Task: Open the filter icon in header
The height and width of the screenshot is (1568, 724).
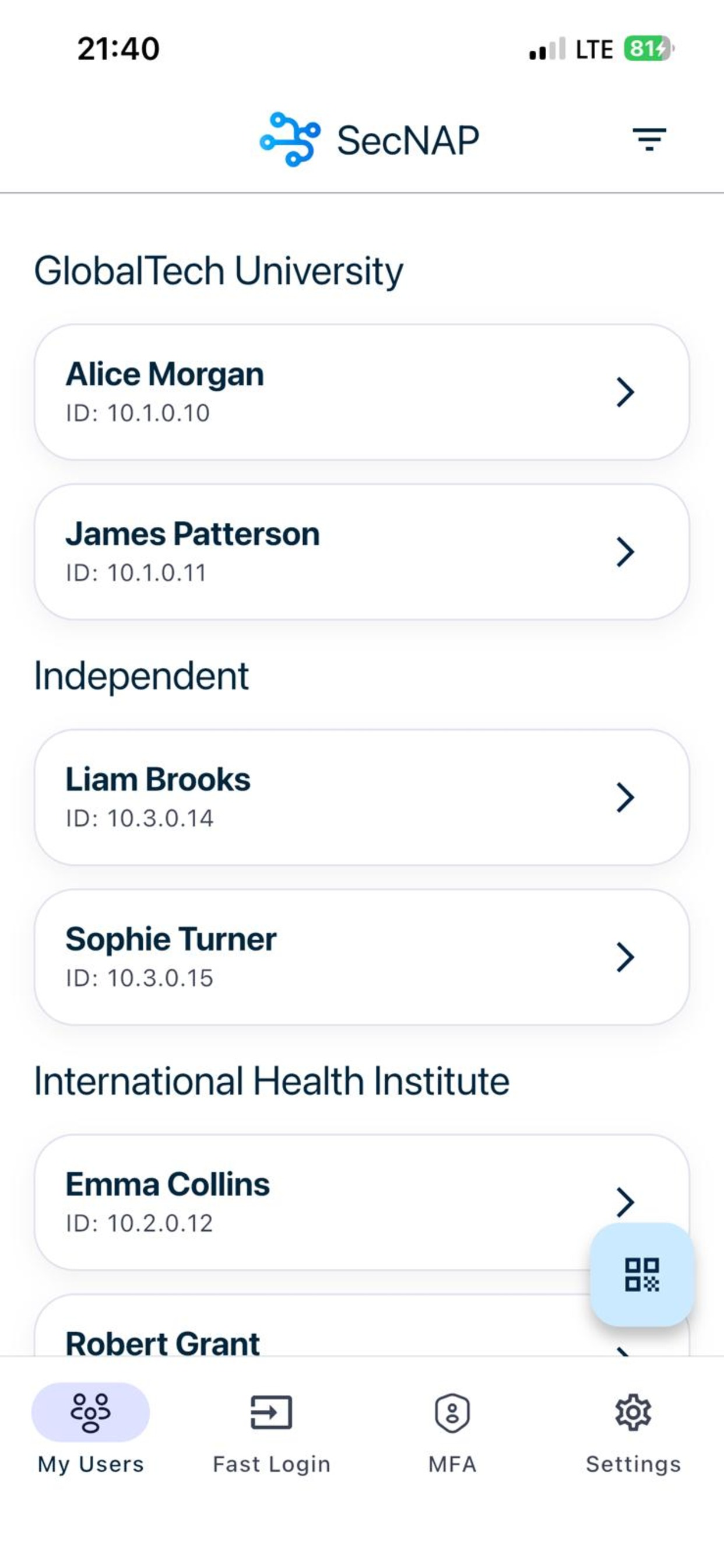Action: point(649,139)
